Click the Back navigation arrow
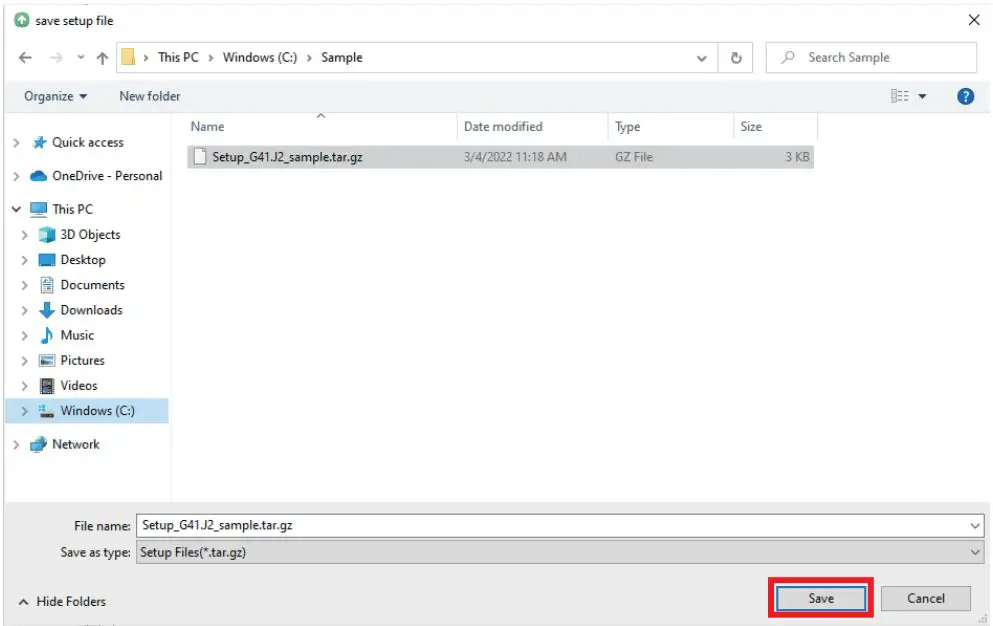The height and width of the screenshot is (626, 993). tap(25, 58)
